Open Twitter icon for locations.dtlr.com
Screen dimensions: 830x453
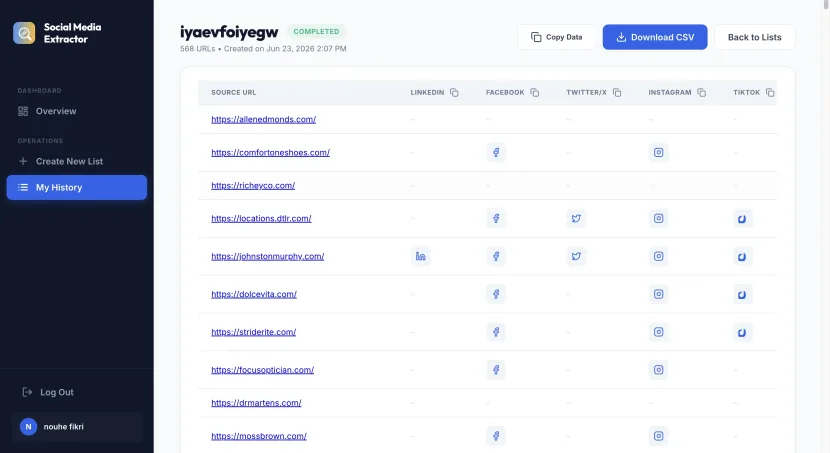(x=576, y=218)
